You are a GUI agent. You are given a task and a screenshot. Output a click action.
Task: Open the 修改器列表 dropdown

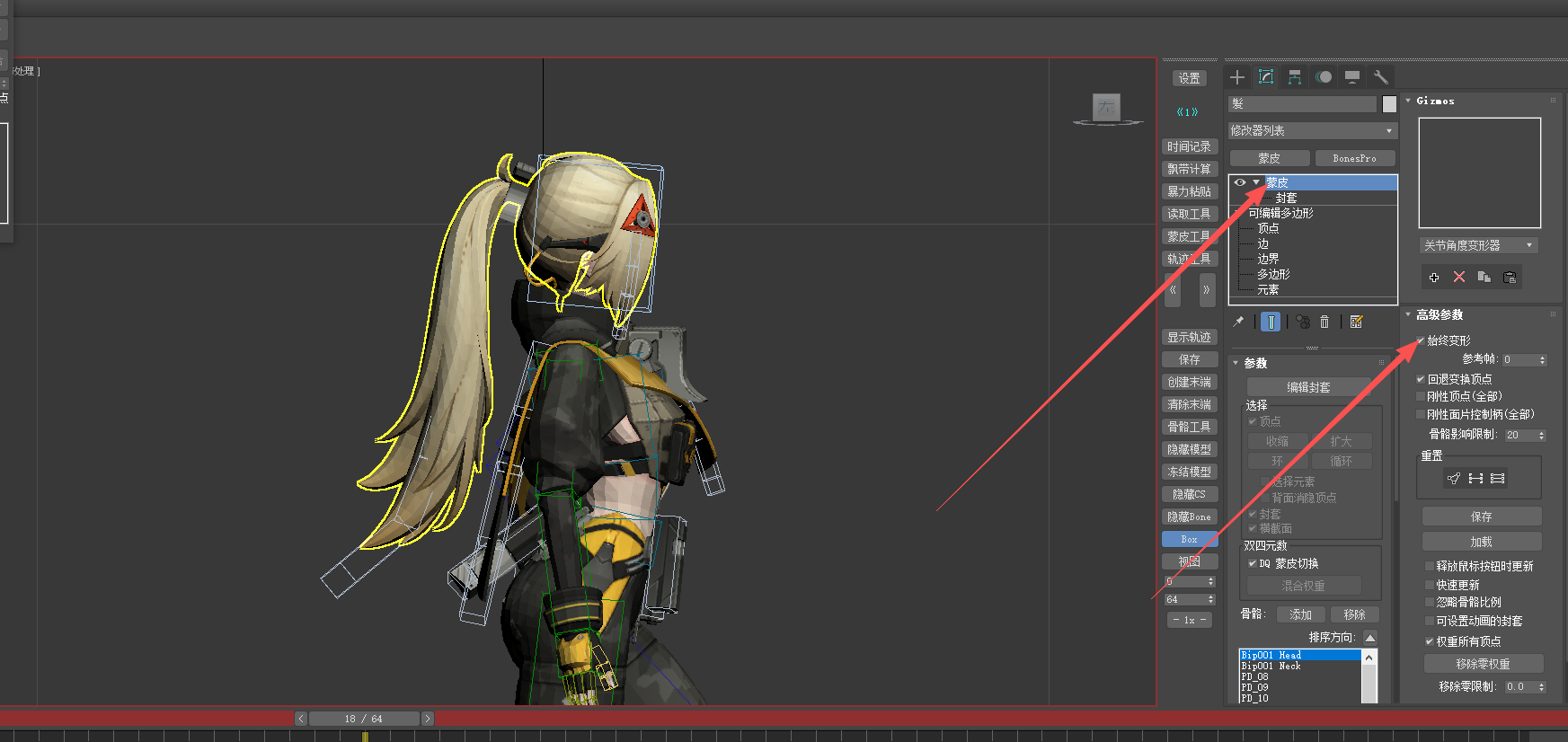pos(1313,130)
